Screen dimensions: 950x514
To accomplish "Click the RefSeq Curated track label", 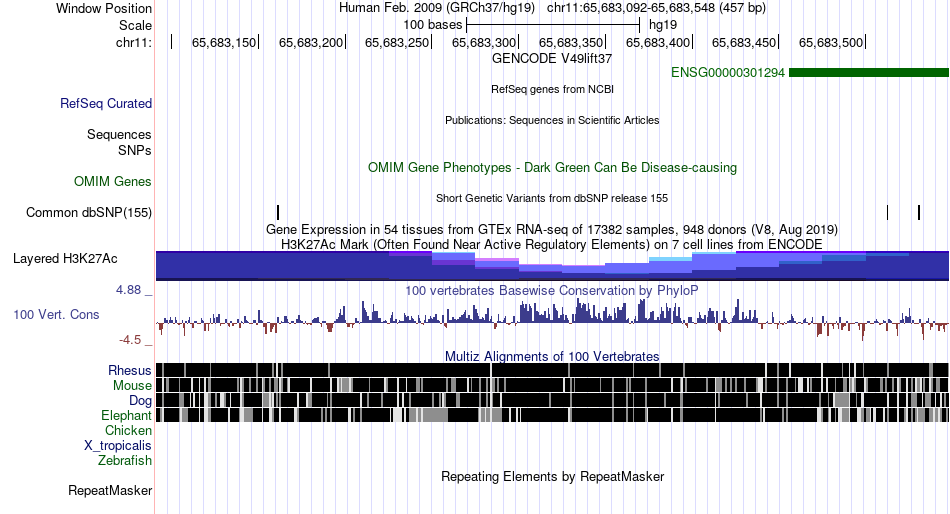I will [105, 104].
